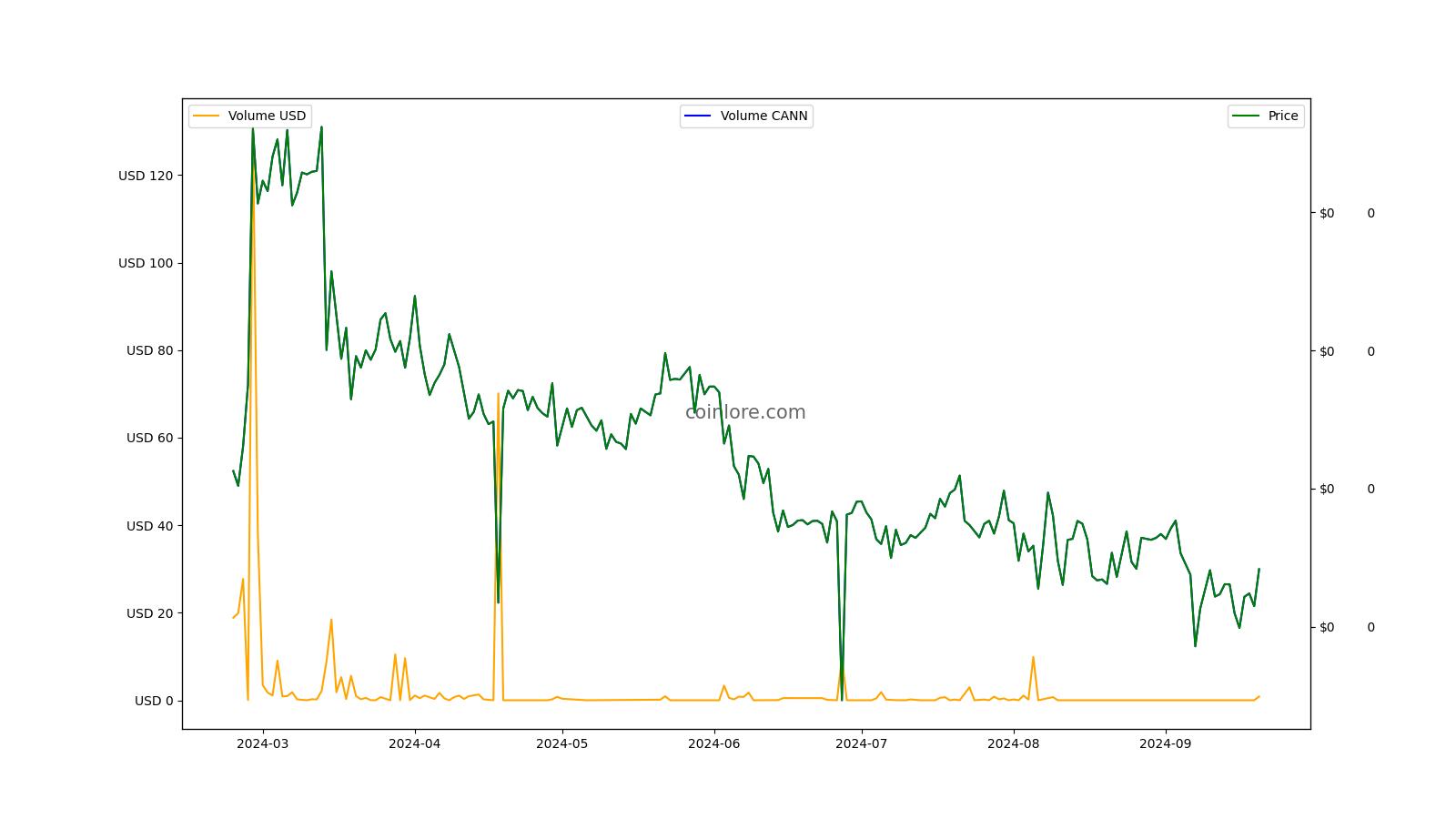Viewport: 1456px width, 819px height.
Task: Click the blue Volume CANN legend line
Action: click(x=698, y=116)
